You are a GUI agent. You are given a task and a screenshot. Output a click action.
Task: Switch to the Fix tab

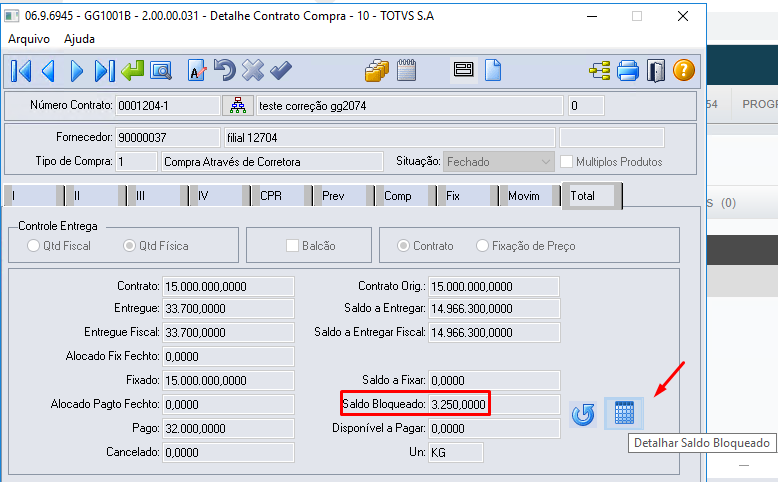(x=467, y=196)
